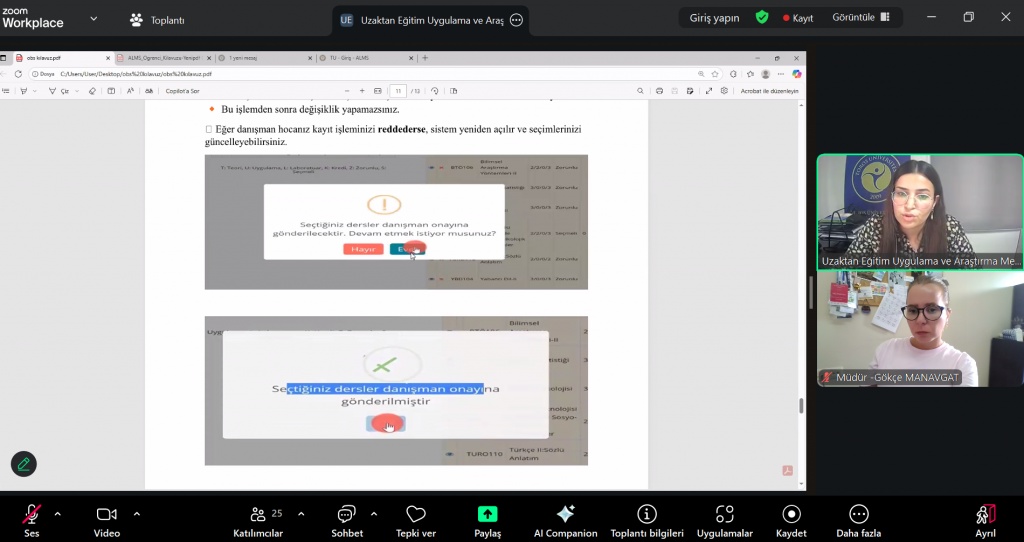Select Müdür Gökçe MANAVGAT video thumbnail
The image size is (1024, 542).
click(920, 329)
